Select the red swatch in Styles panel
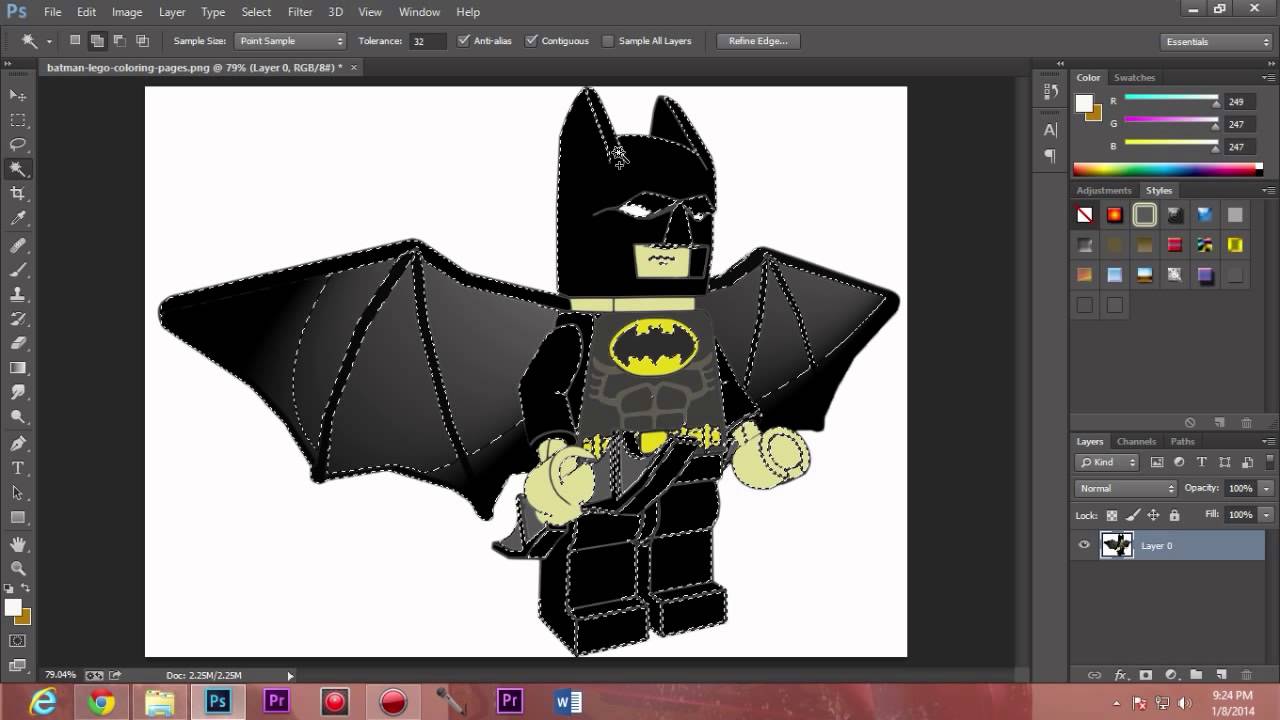 coord(1114,214)
